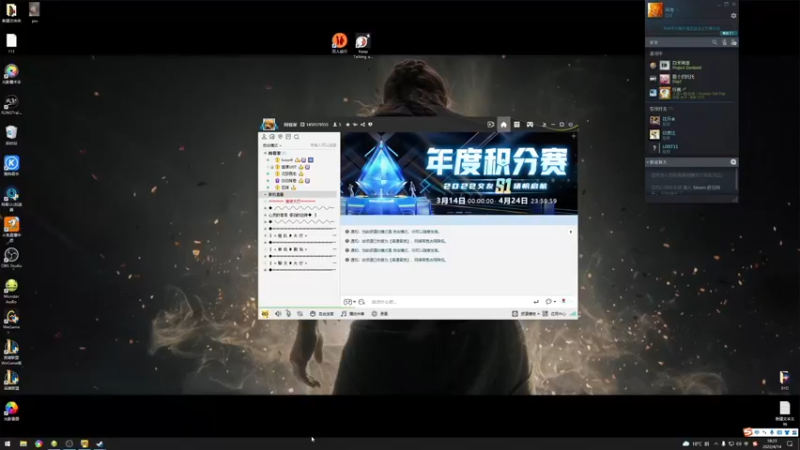Open the Steam profile avatar in the friends window
The width and height of the screenshot is (800, 450).
655,10
